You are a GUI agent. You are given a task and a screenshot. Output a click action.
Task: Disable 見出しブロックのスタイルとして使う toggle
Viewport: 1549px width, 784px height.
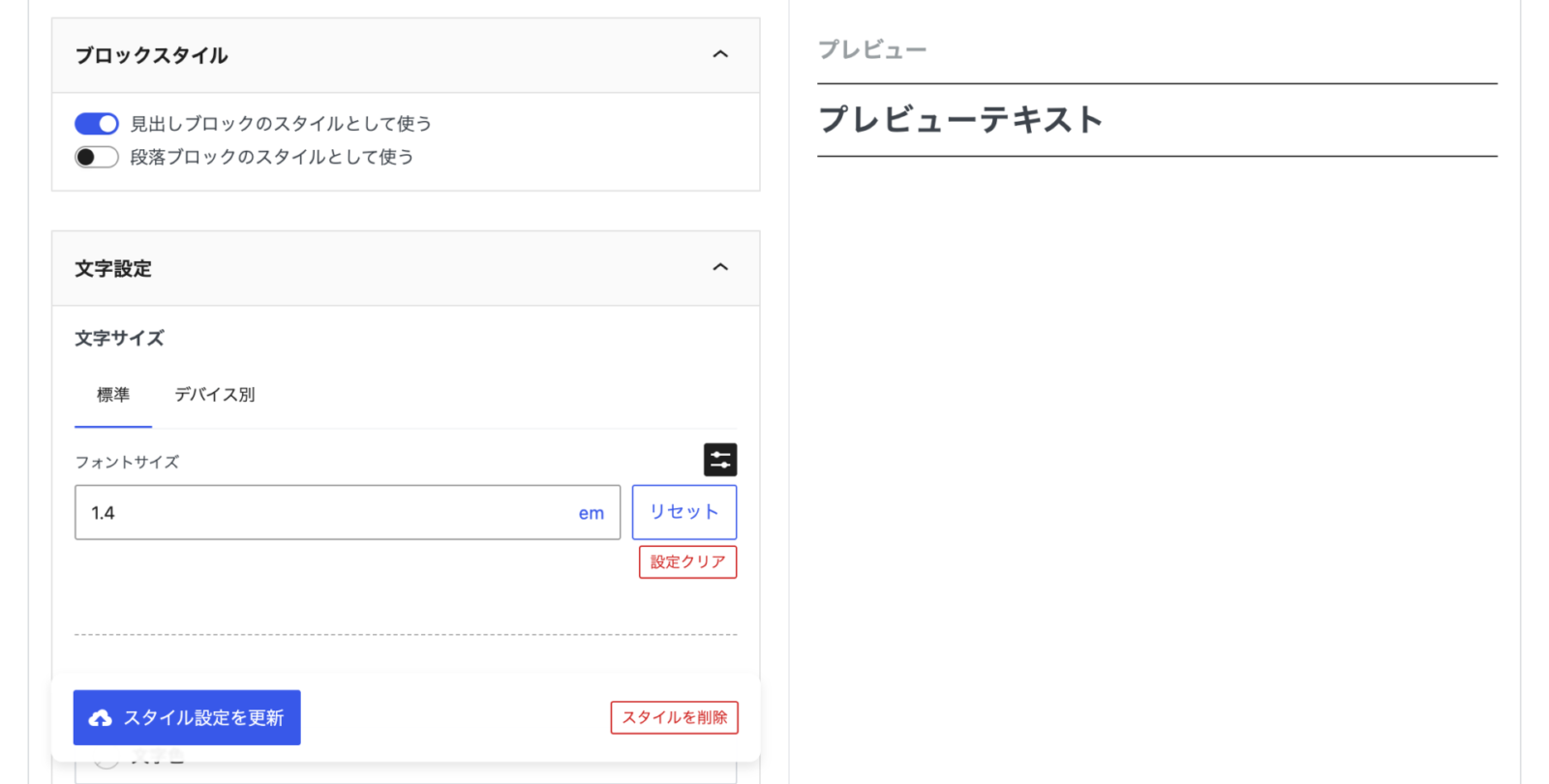click(97, 124)
